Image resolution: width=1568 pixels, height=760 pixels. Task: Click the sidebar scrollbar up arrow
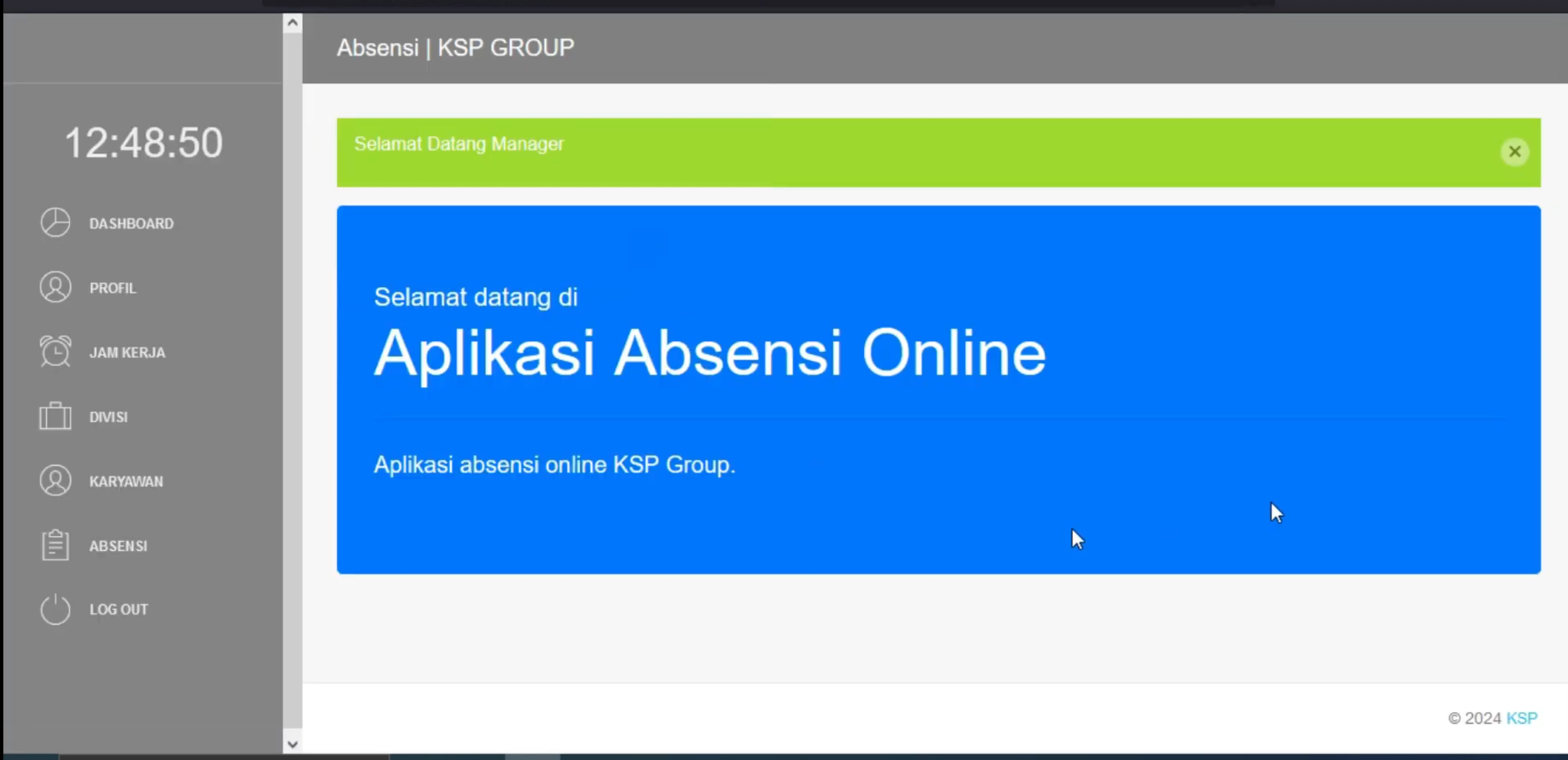coord(293,23)
